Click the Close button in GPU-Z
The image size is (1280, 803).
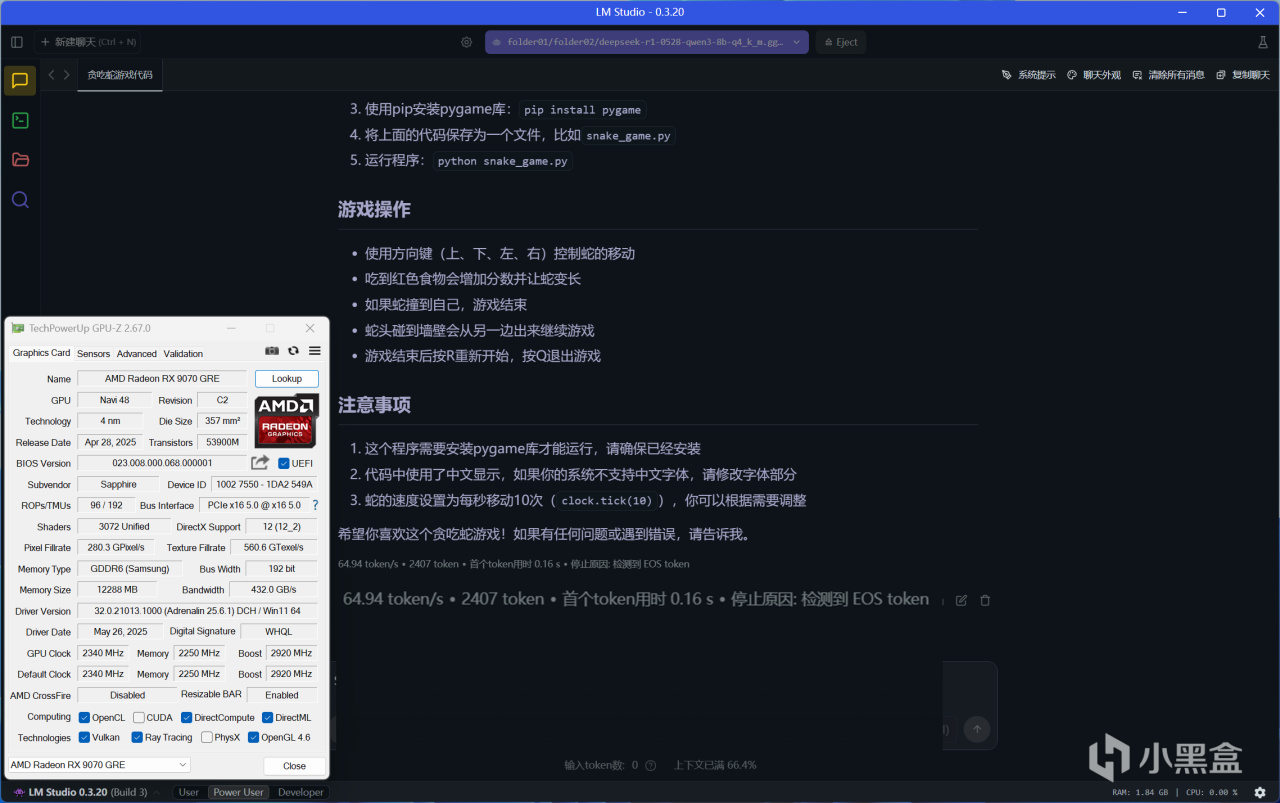294,766
